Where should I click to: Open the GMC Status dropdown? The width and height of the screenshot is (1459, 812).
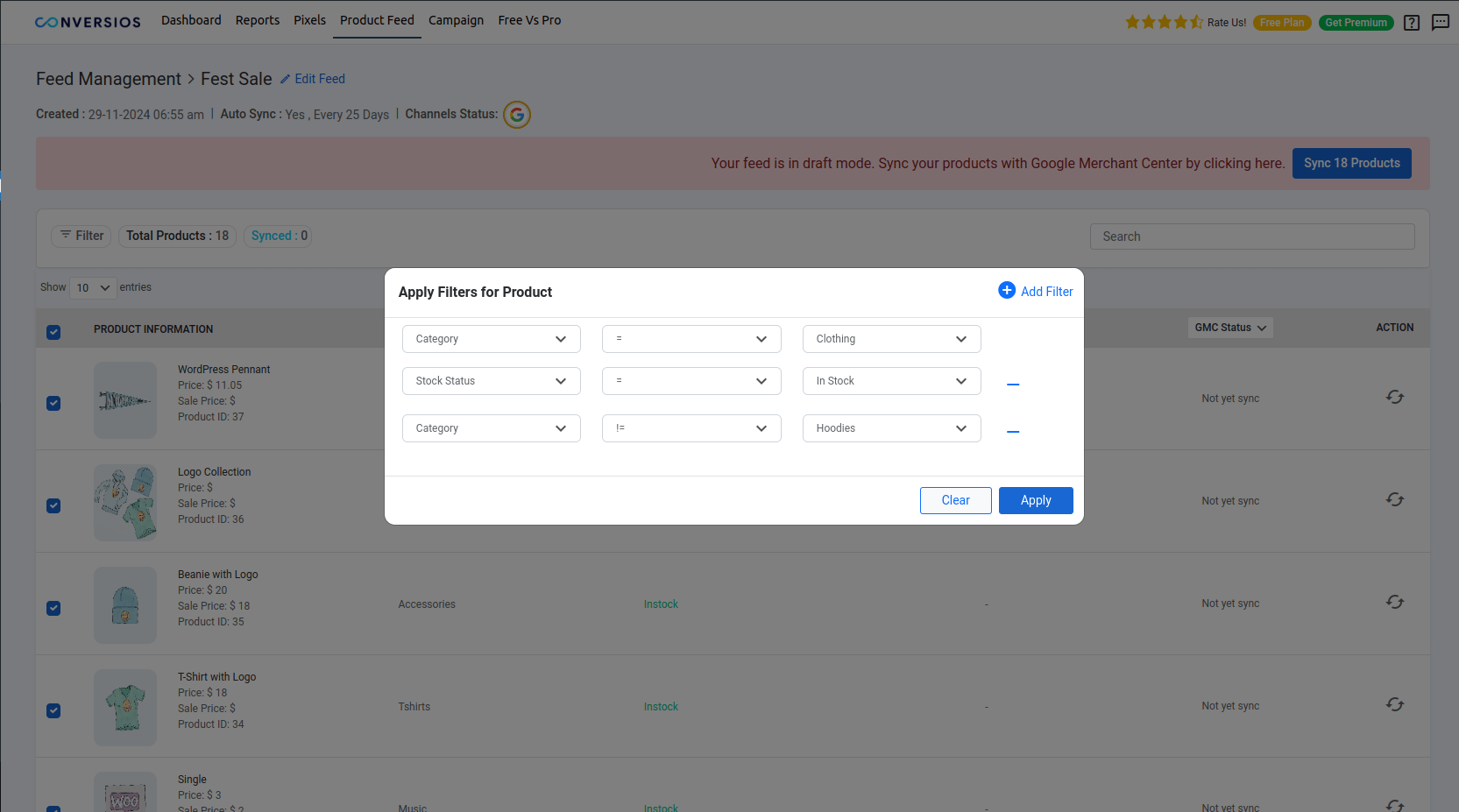pos(1230,328)
